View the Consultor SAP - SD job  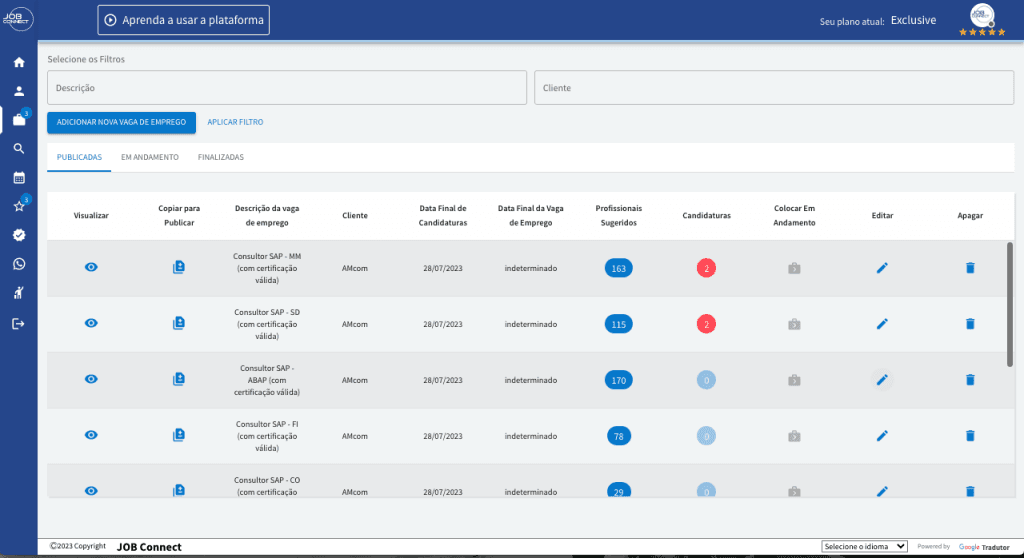pos(91,323)
